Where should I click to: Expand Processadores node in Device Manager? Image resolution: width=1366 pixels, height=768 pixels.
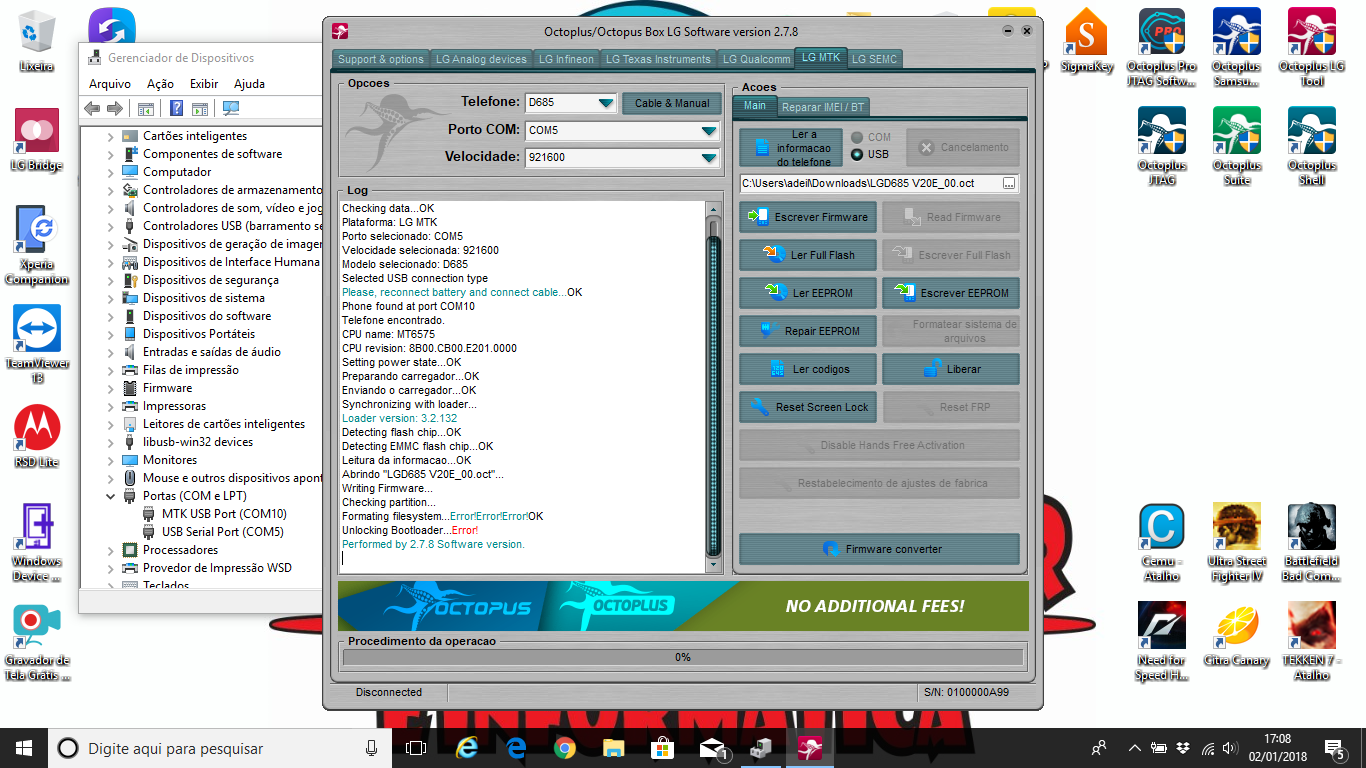coord(111,550)
